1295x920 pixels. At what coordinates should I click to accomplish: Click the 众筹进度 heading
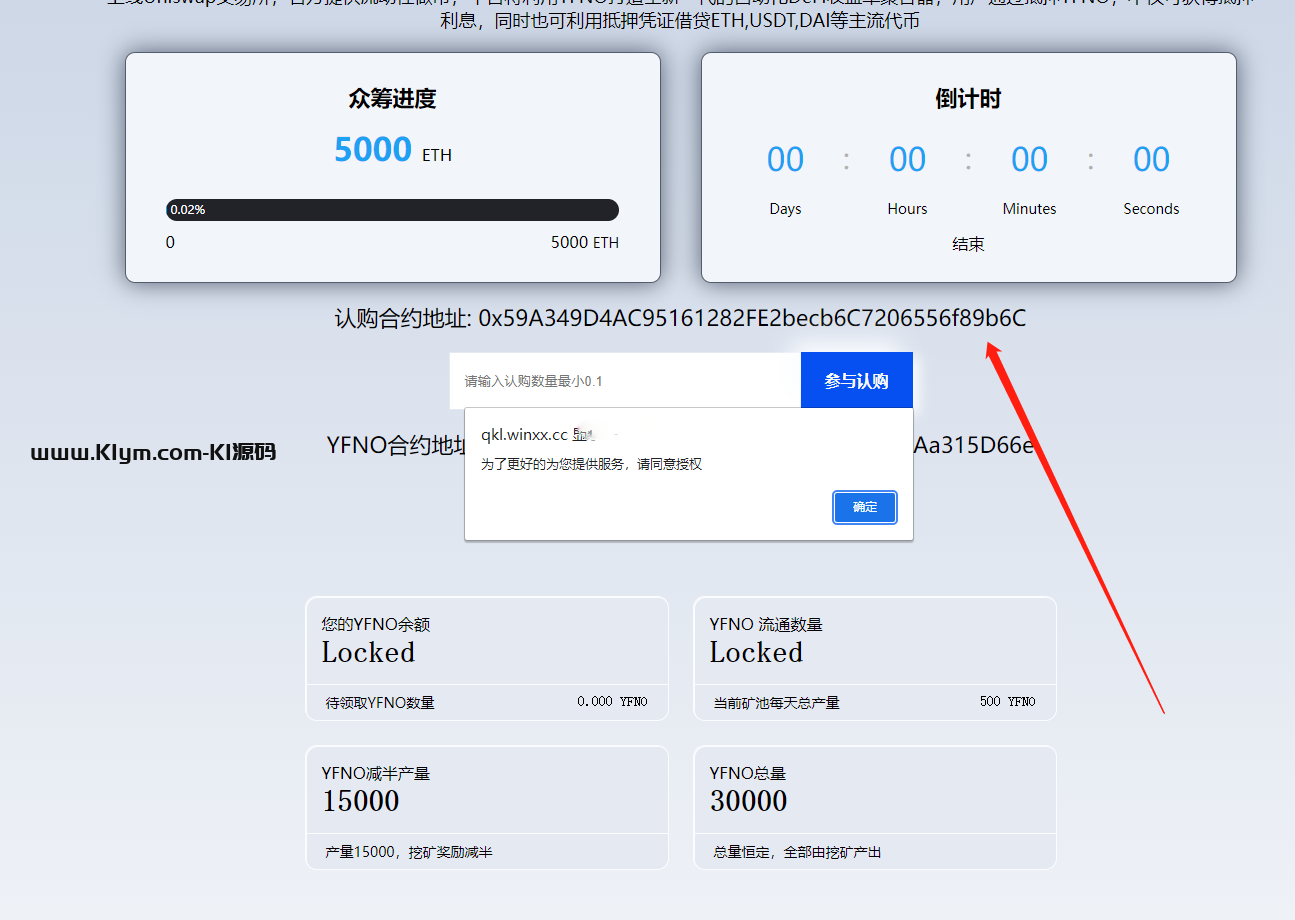(392, 99)
